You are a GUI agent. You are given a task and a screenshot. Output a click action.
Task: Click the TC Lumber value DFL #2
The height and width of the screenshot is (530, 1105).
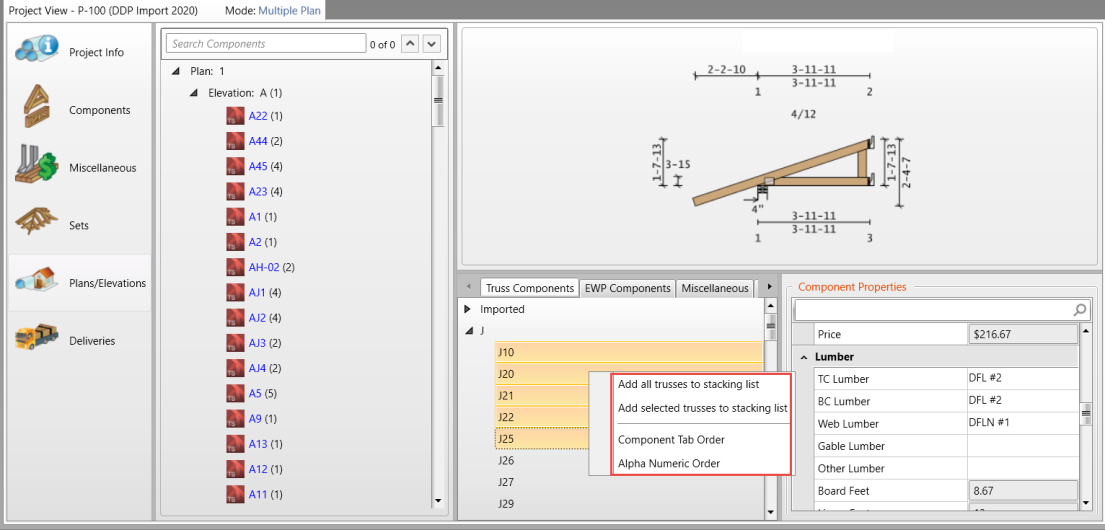(985, 377)
